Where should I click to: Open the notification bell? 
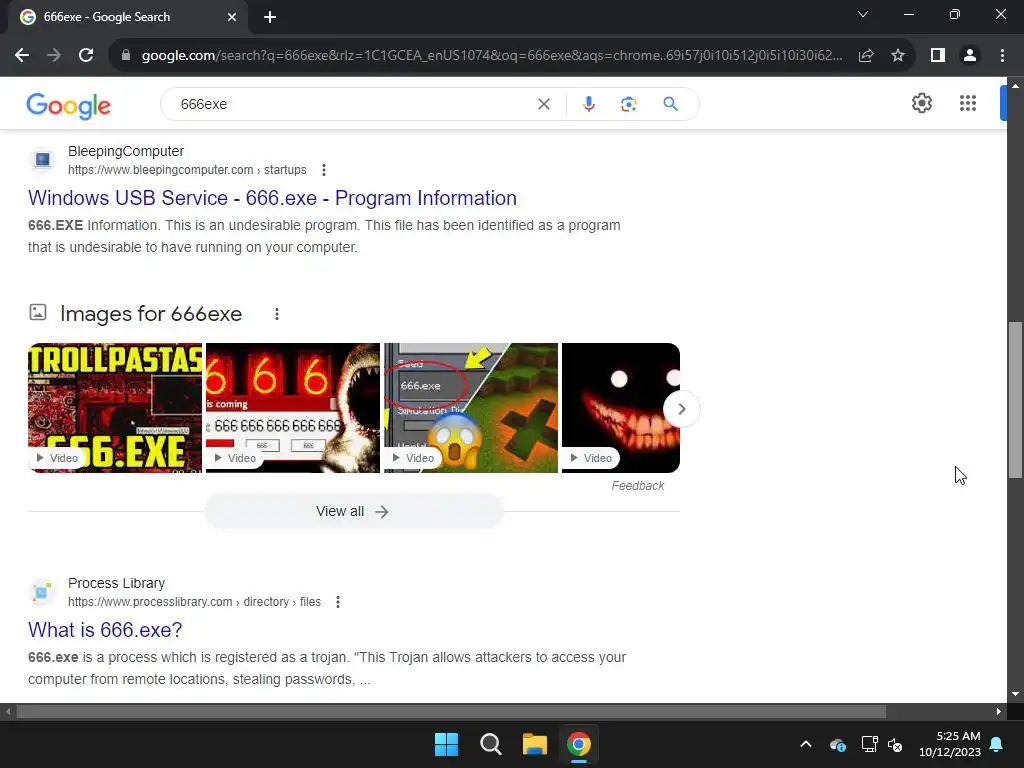coord(997,744)
